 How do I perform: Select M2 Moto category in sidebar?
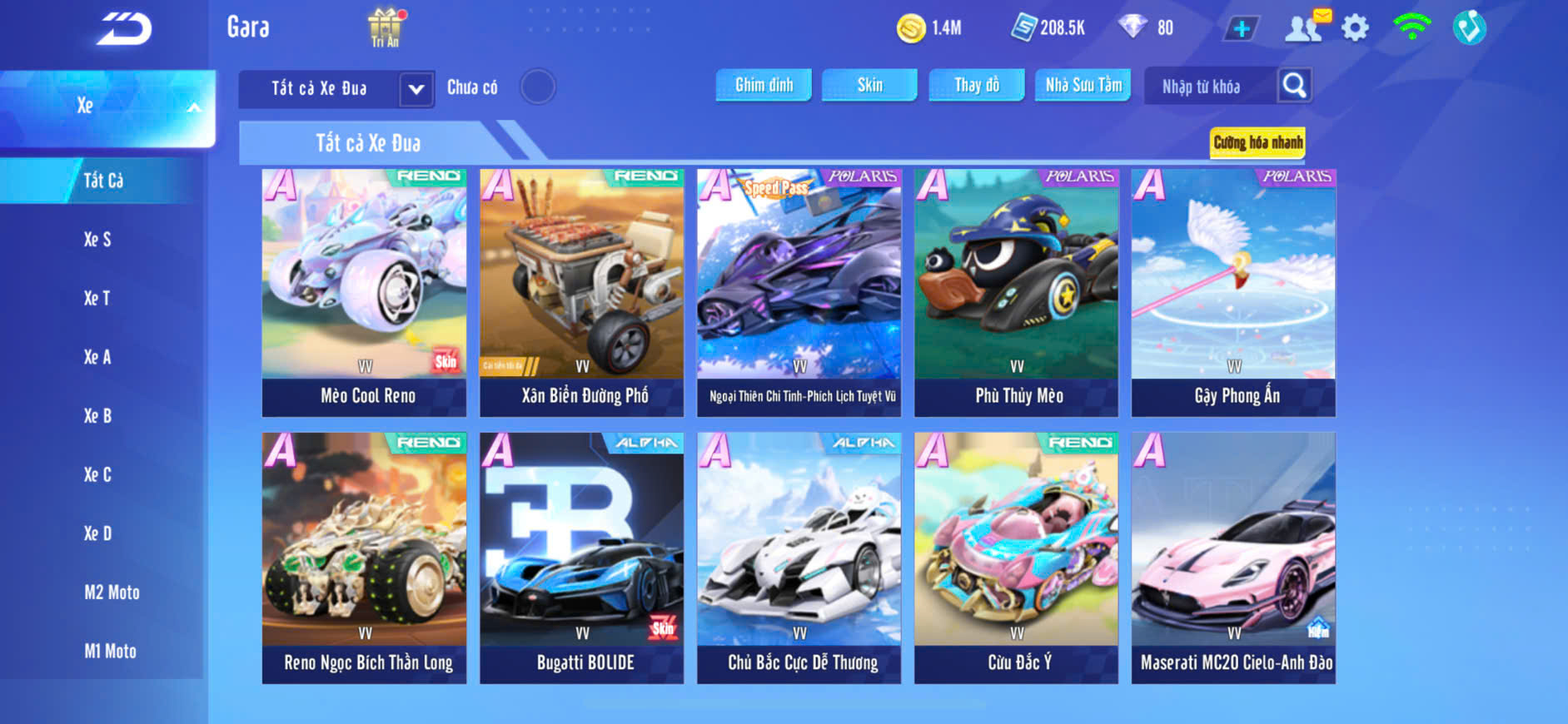click(x=112, y=593)
